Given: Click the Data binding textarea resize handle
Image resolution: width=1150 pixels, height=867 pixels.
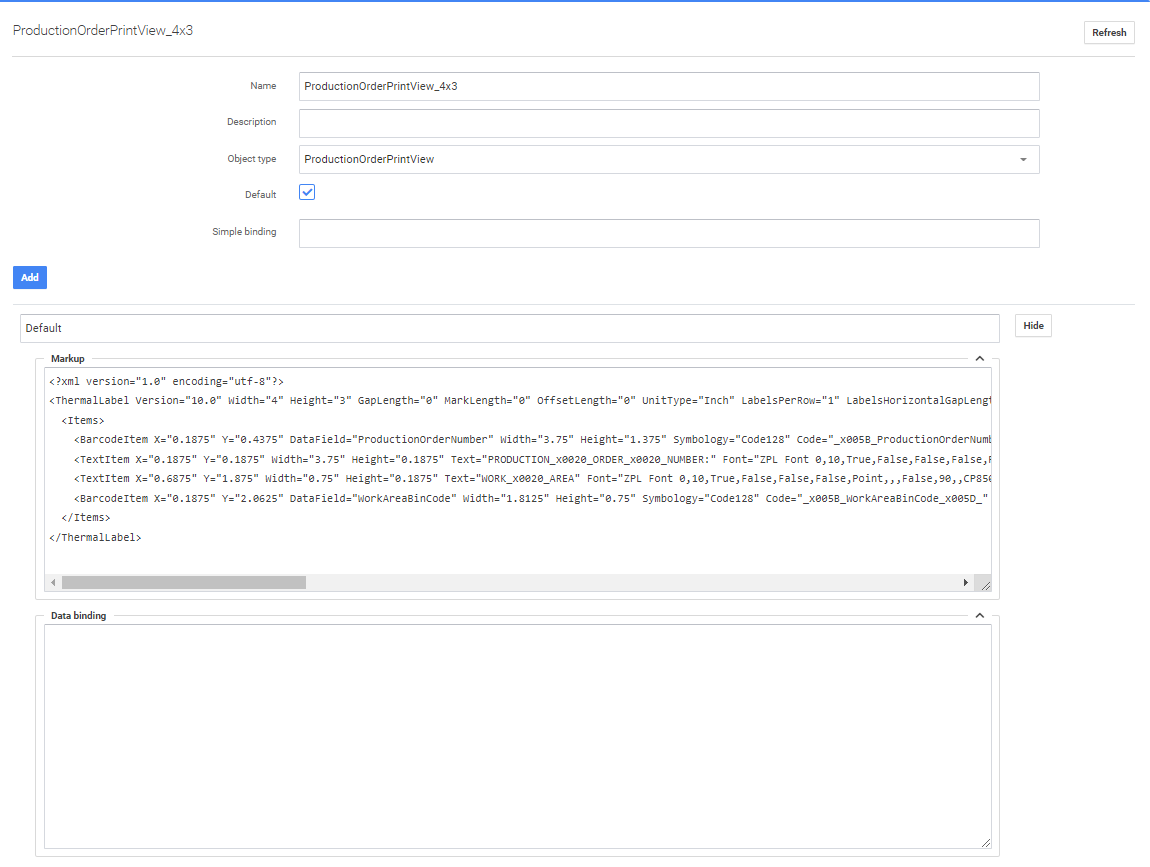Looking at the screenshot, I should tap(984, 843).
